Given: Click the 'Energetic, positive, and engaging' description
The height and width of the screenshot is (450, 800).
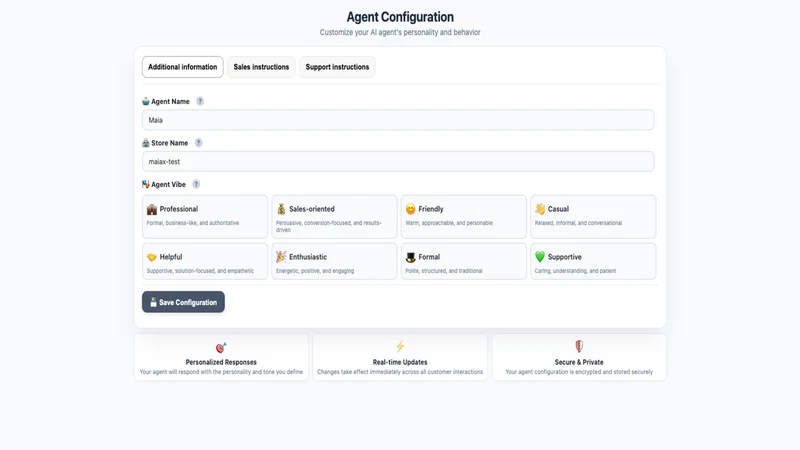Looking at the screenshot, I should [315, 271].
